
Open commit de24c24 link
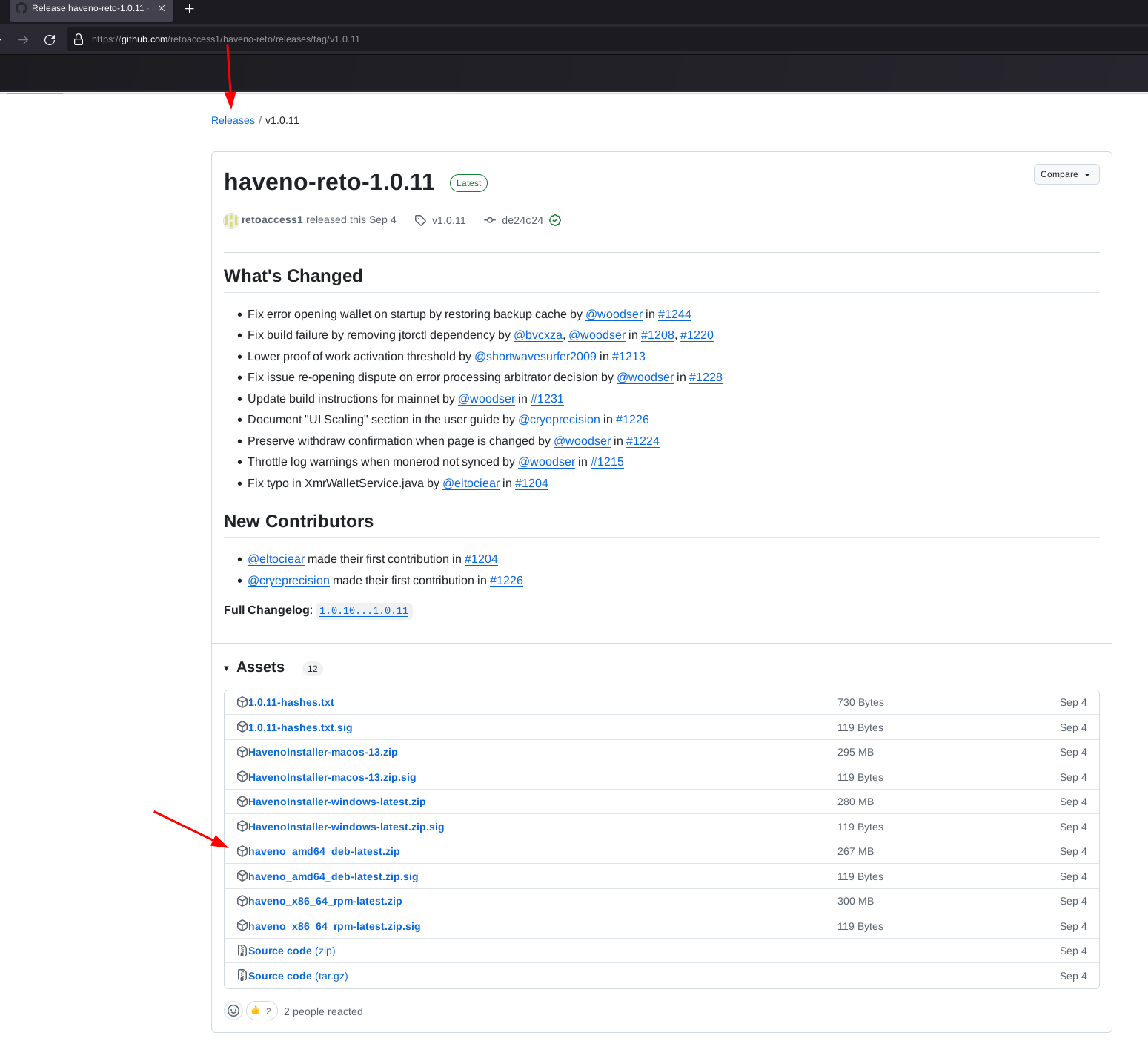pos(522,220)
